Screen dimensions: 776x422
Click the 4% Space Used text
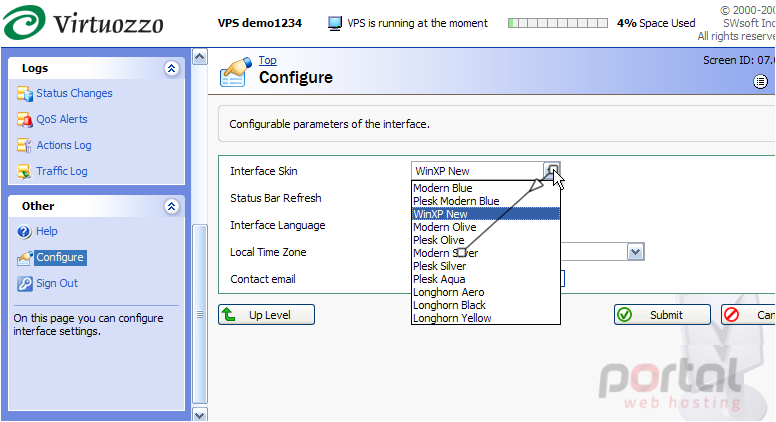tap(656, 23)
